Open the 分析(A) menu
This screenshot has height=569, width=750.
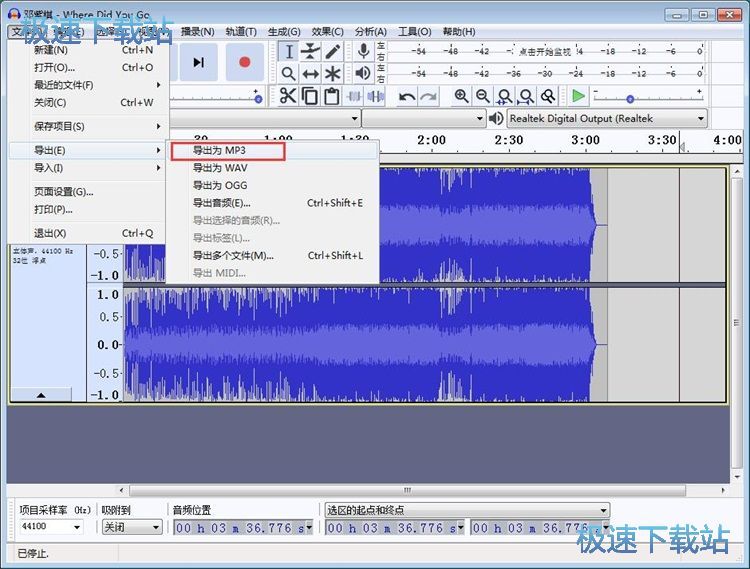point(371,32)
